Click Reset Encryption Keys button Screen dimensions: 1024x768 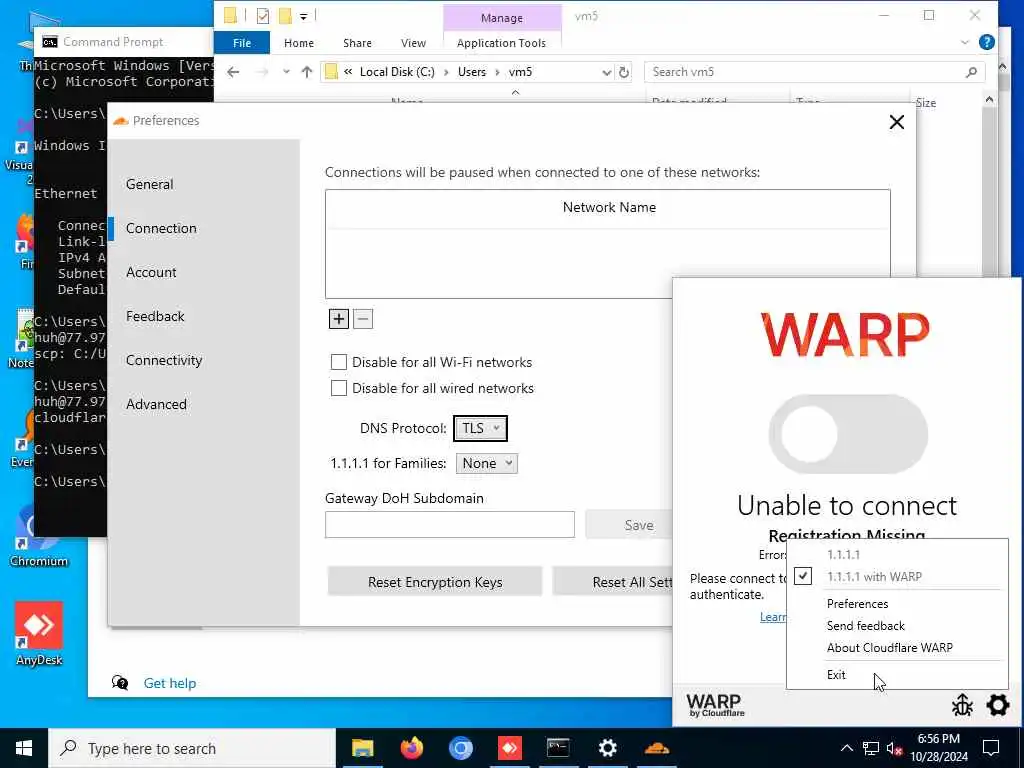pos(435,582)
